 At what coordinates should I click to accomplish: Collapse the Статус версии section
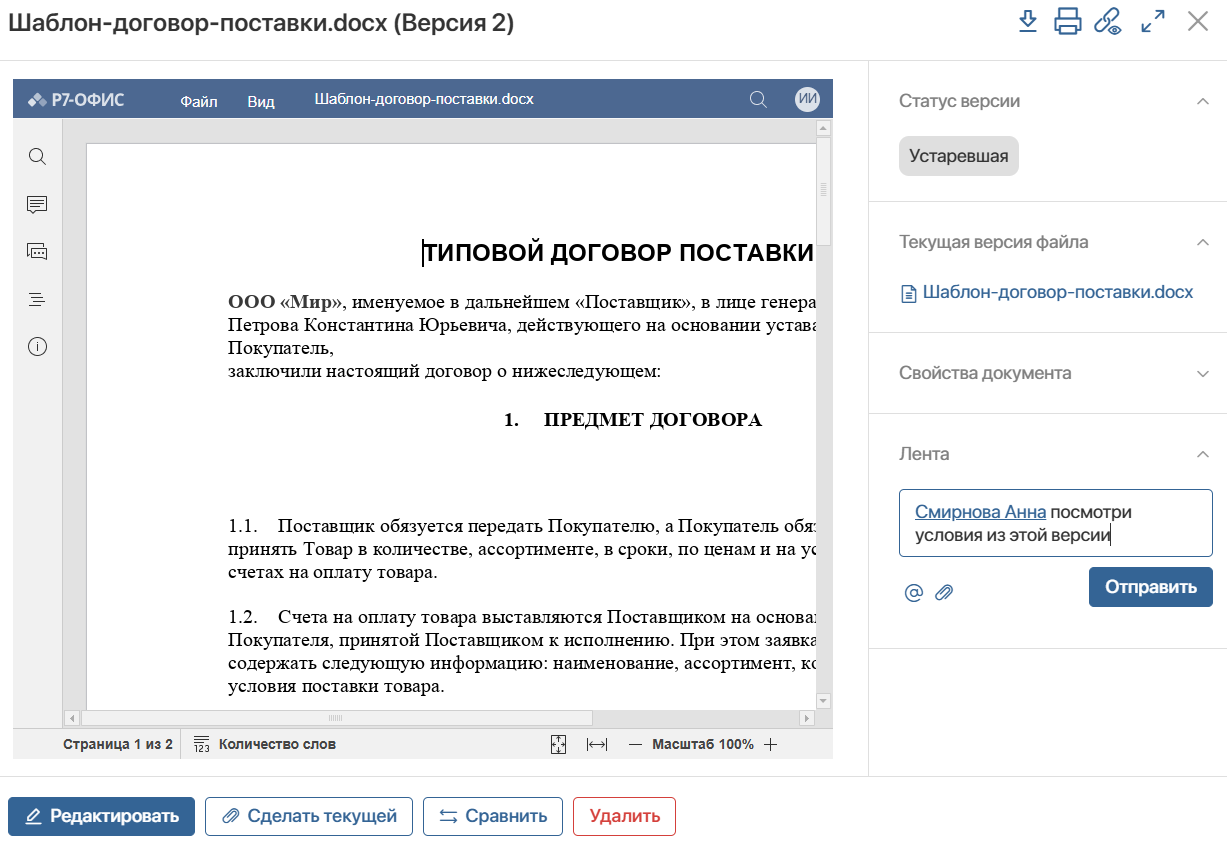pos(1203,101)
